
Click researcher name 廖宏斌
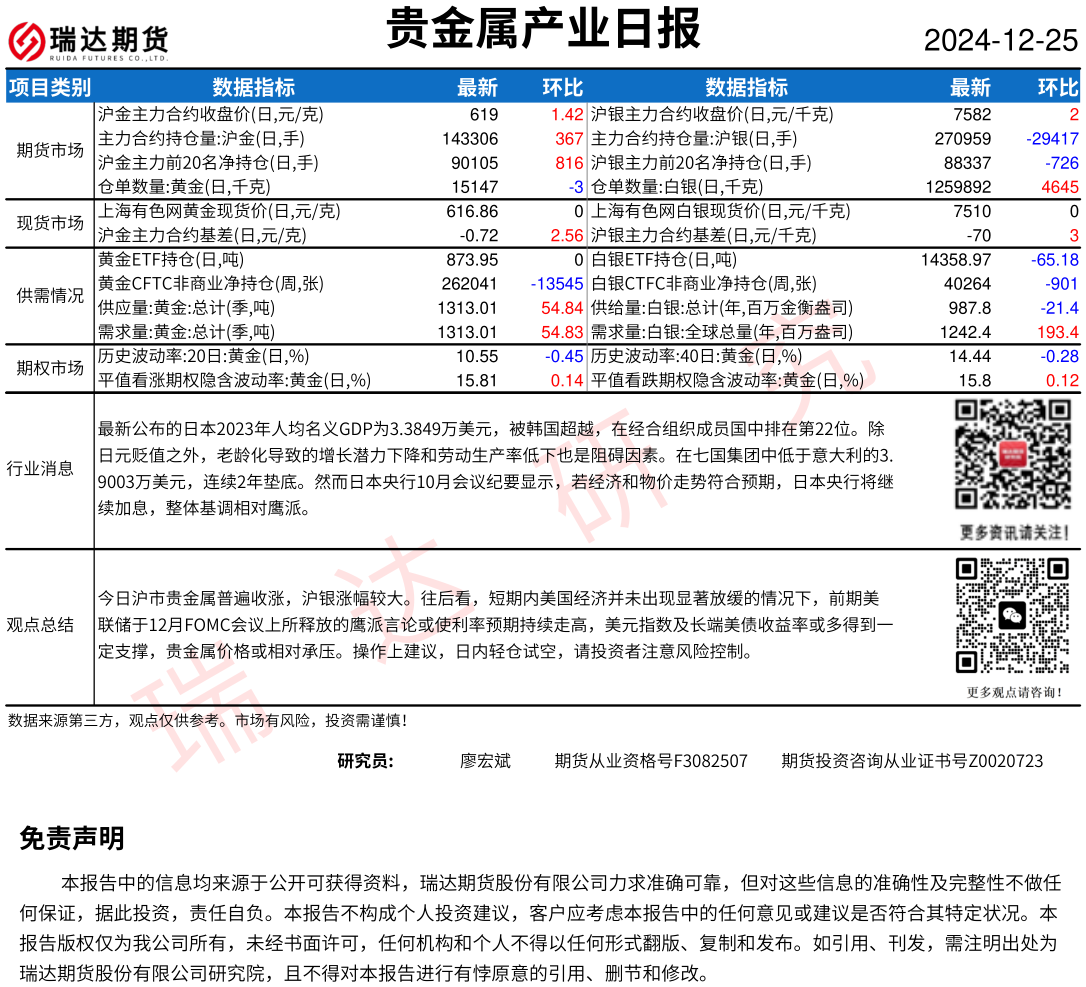pyautogui.click(x=485, y=761)
